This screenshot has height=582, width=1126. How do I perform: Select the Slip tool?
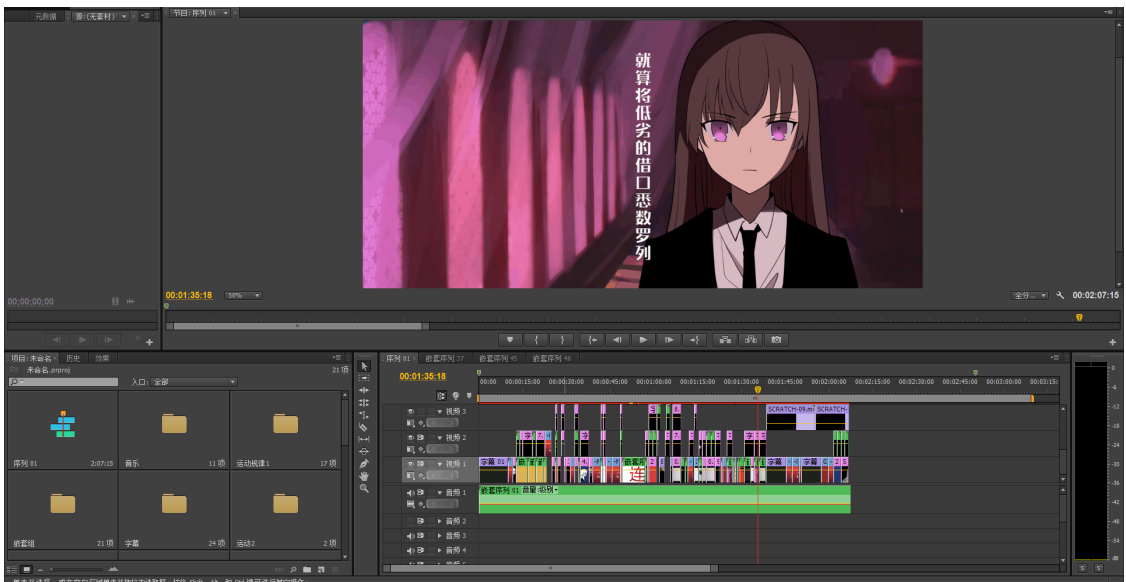(364, 439)
